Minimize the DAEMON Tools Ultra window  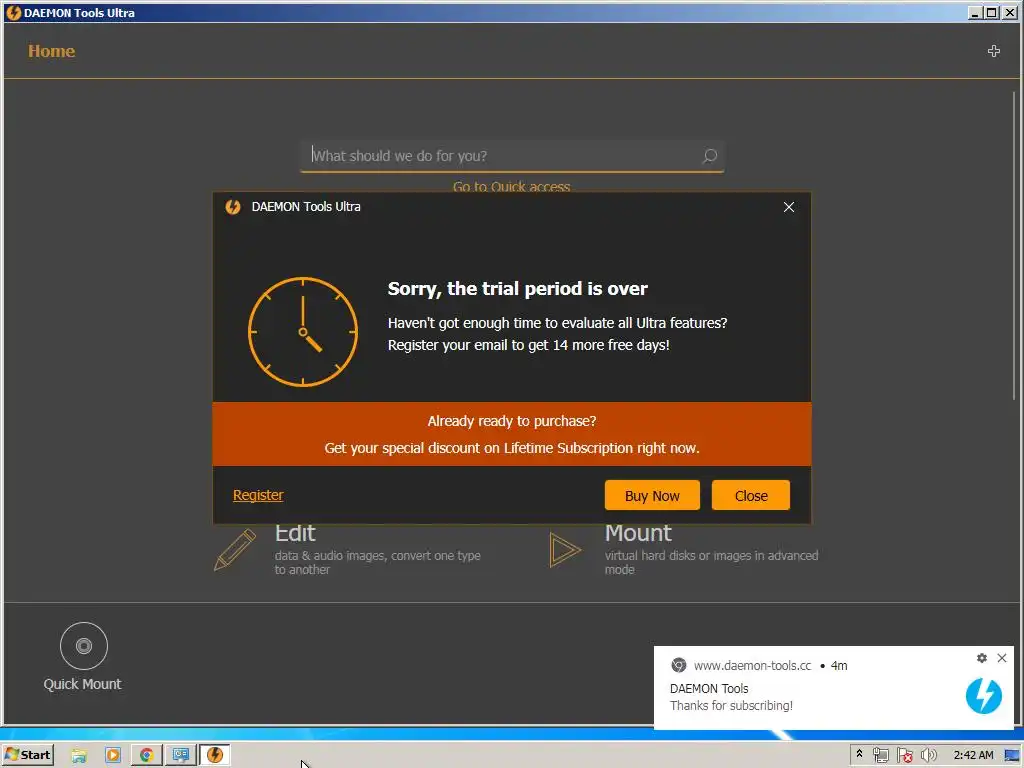pyautogui.click(x=974, y=12)
